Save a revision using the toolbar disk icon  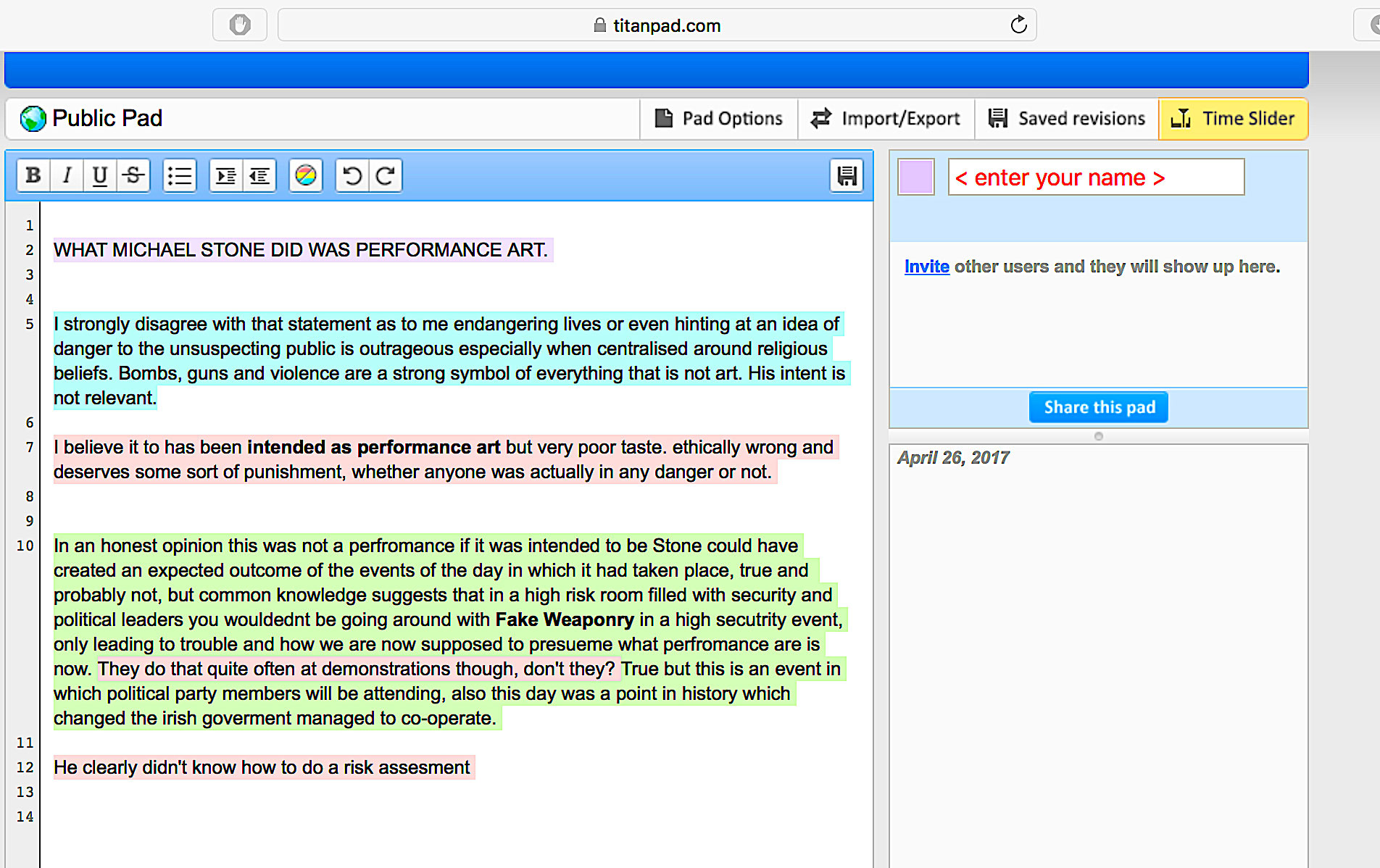[x=847, y=176]
